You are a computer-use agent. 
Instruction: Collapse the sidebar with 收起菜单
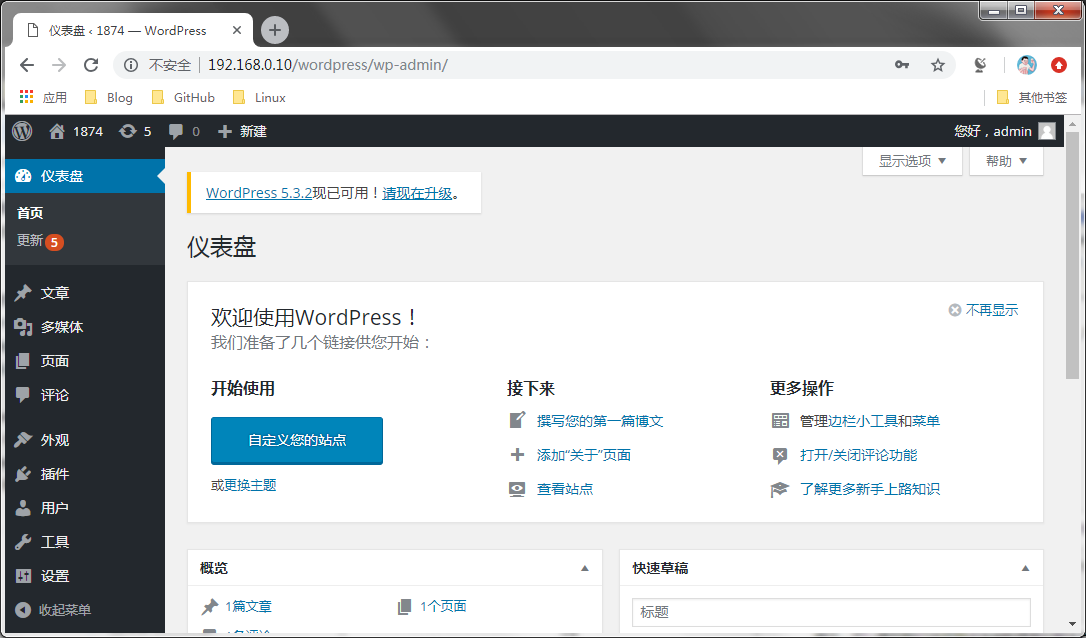pyautogui.click(x=54, y=610)
